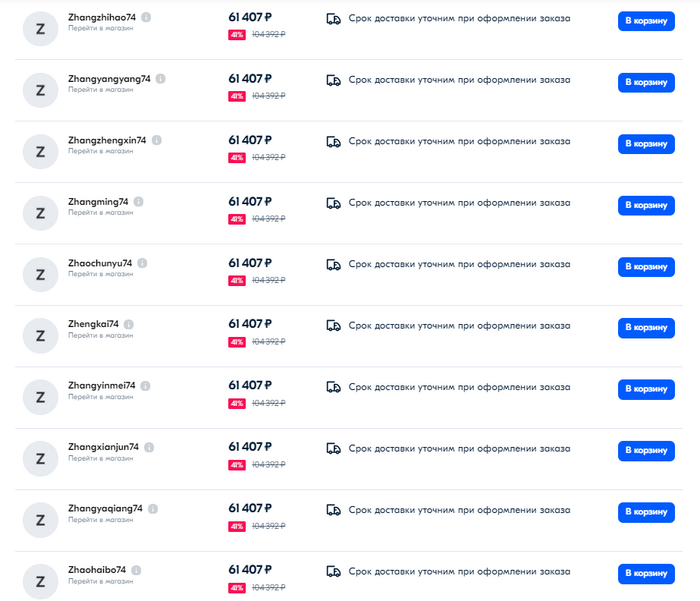Add Zhengkai74 offer to cart
700x601 pixels.
(x=646, y=328)
